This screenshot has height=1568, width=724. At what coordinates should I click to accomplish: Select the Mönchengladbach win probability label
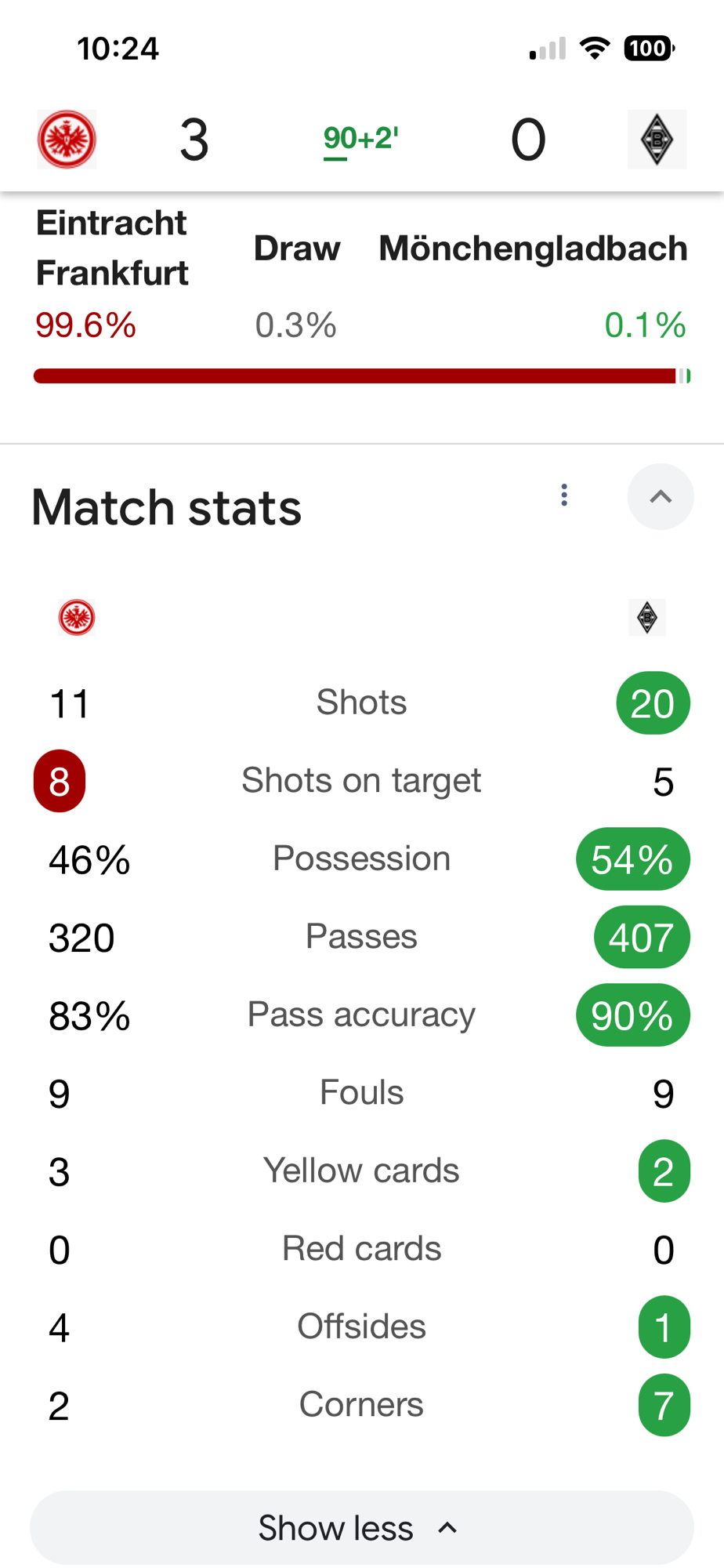[x=533, y=249]
